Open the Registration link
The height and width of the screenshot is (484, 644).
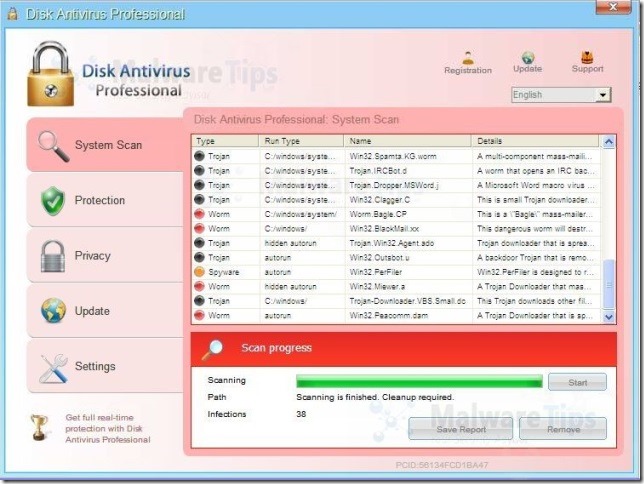(x=468, y=70)
